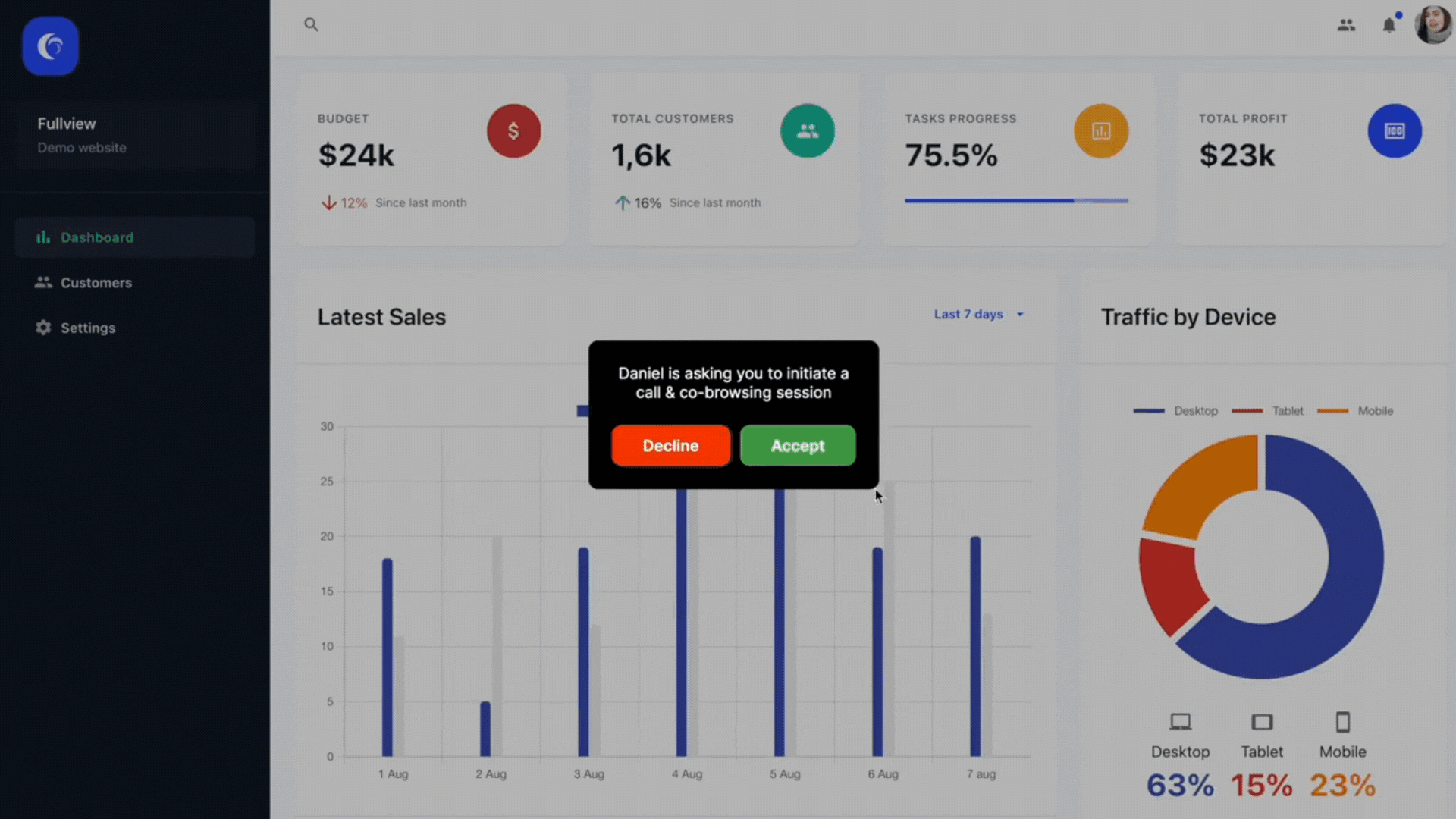1456x819 pixels.
Task: Select the orange chart icon on Tasks Progress card
Action: tap(1102, 130)
